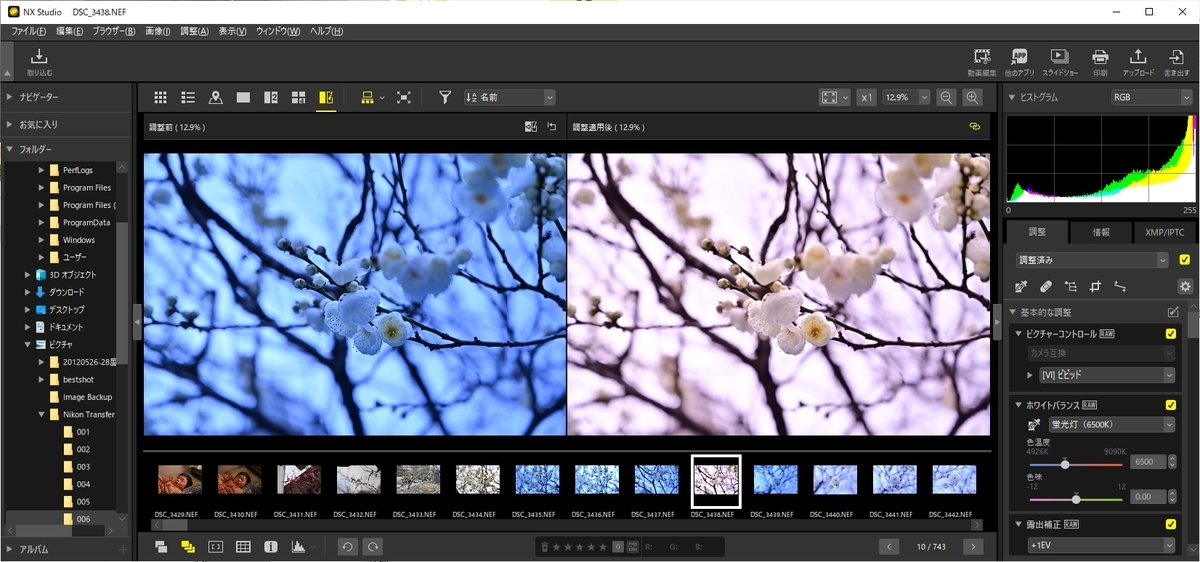Select the straighten tool icon
The image size is (1200, 562).
click(x=1120, y=287)
